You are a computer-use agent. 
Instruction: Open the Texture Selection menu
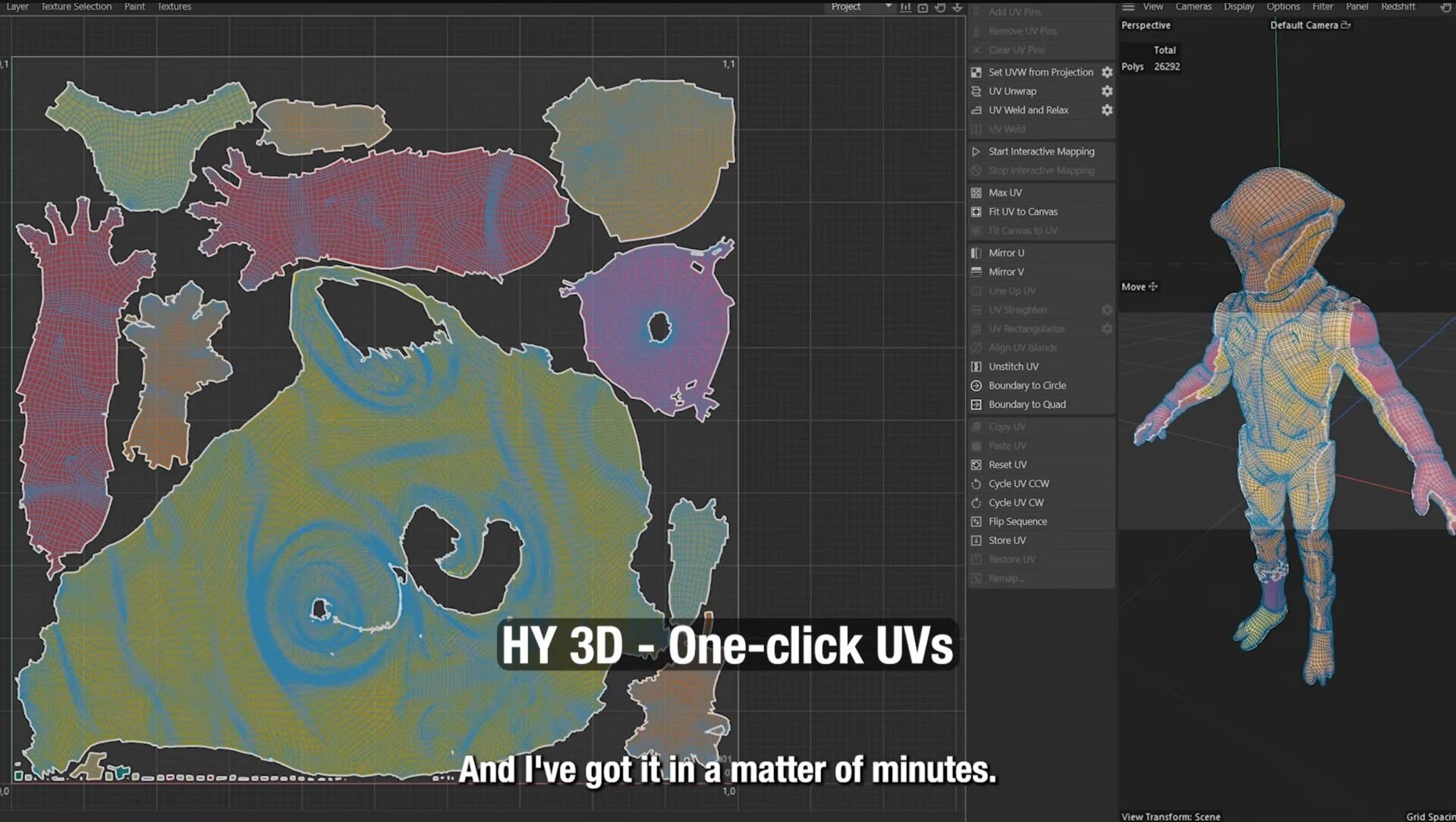76,7
